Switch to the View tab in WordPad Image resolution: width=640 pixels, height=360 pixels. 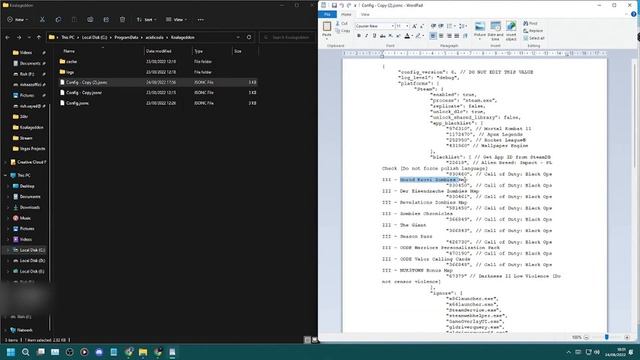pyautogui.click(x=365, y=14)
